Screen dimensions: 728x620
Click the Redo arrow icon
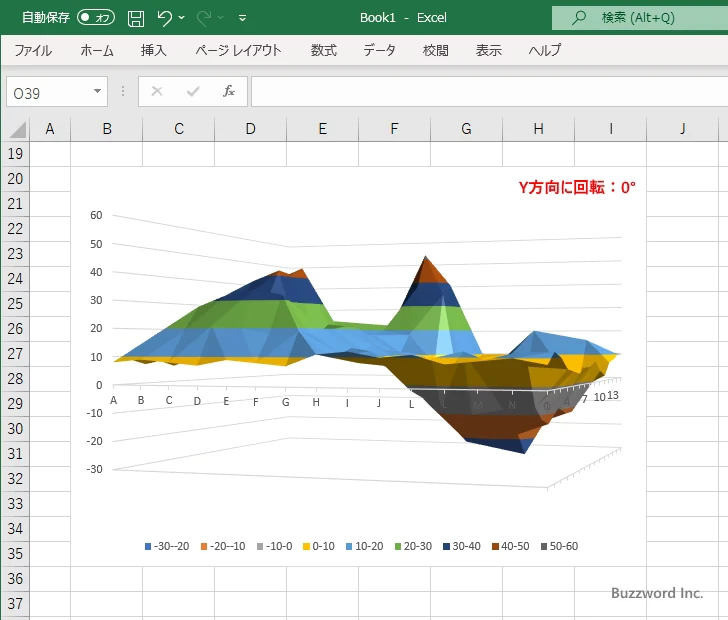click(204, 18)
